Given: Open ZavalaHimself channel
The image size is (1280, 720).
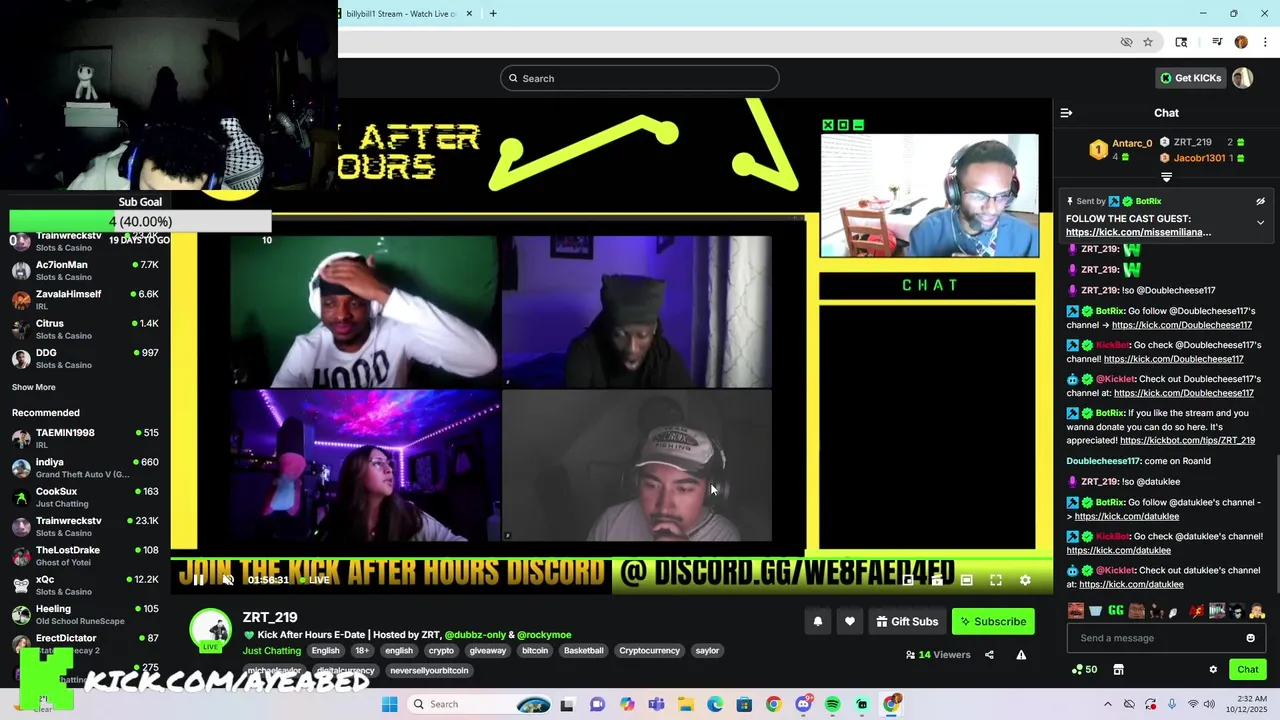Looking at the screenshot, I should coord(85,299).
